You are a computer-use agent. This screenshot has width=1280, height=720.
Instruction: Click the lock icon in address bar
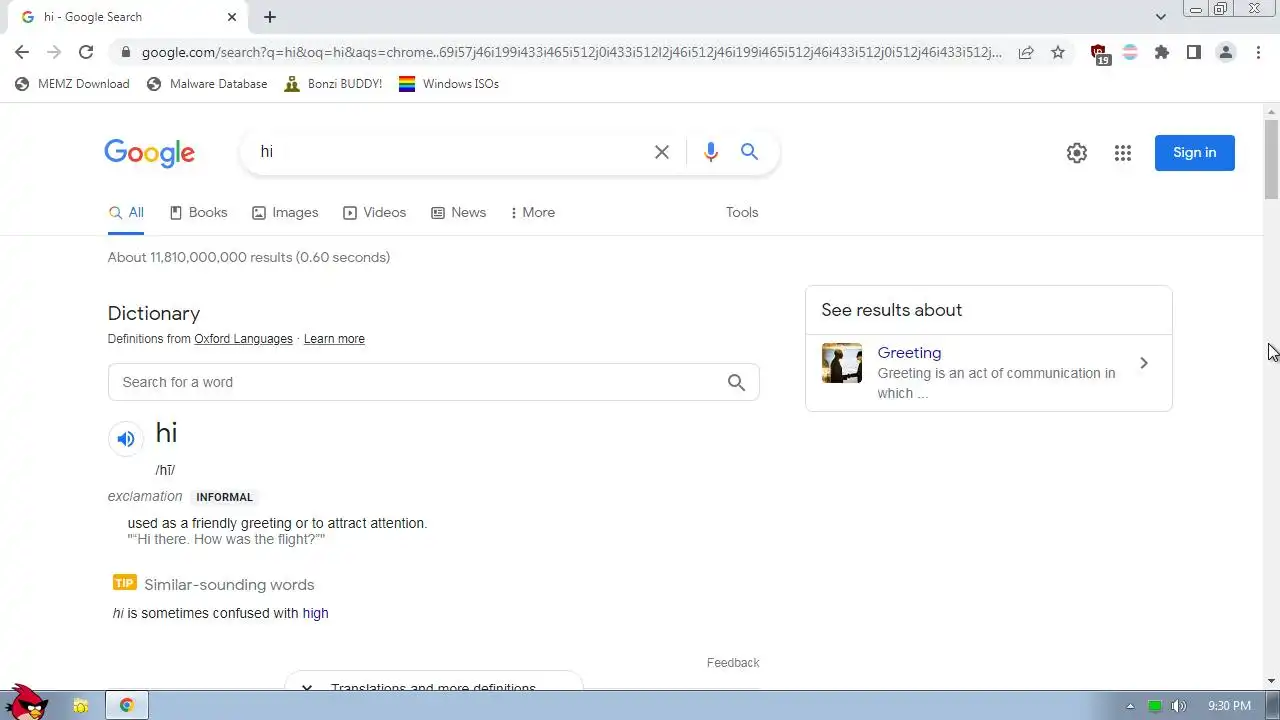125,53
